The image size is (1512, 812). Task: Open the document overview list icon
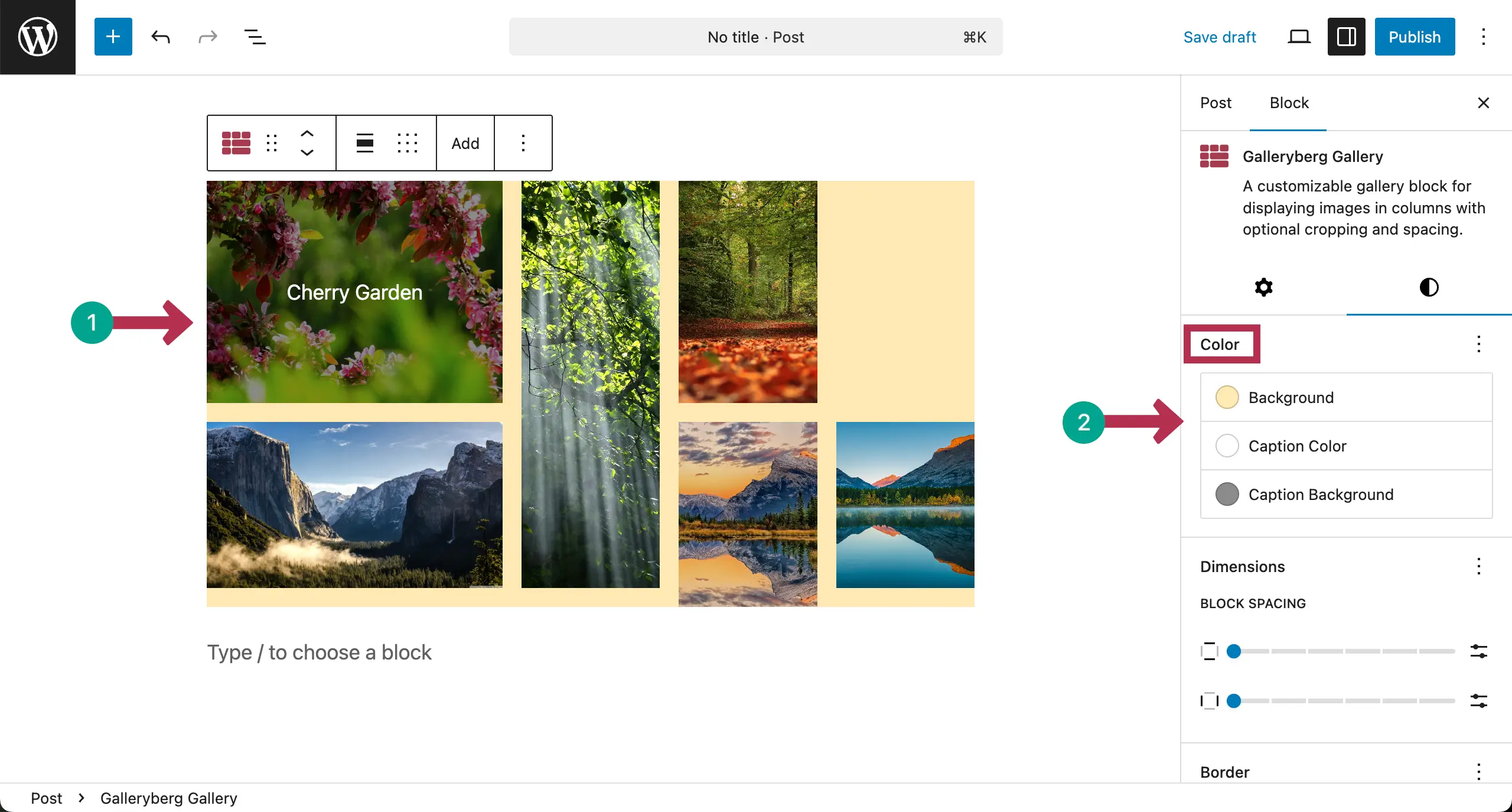(255, 37)
